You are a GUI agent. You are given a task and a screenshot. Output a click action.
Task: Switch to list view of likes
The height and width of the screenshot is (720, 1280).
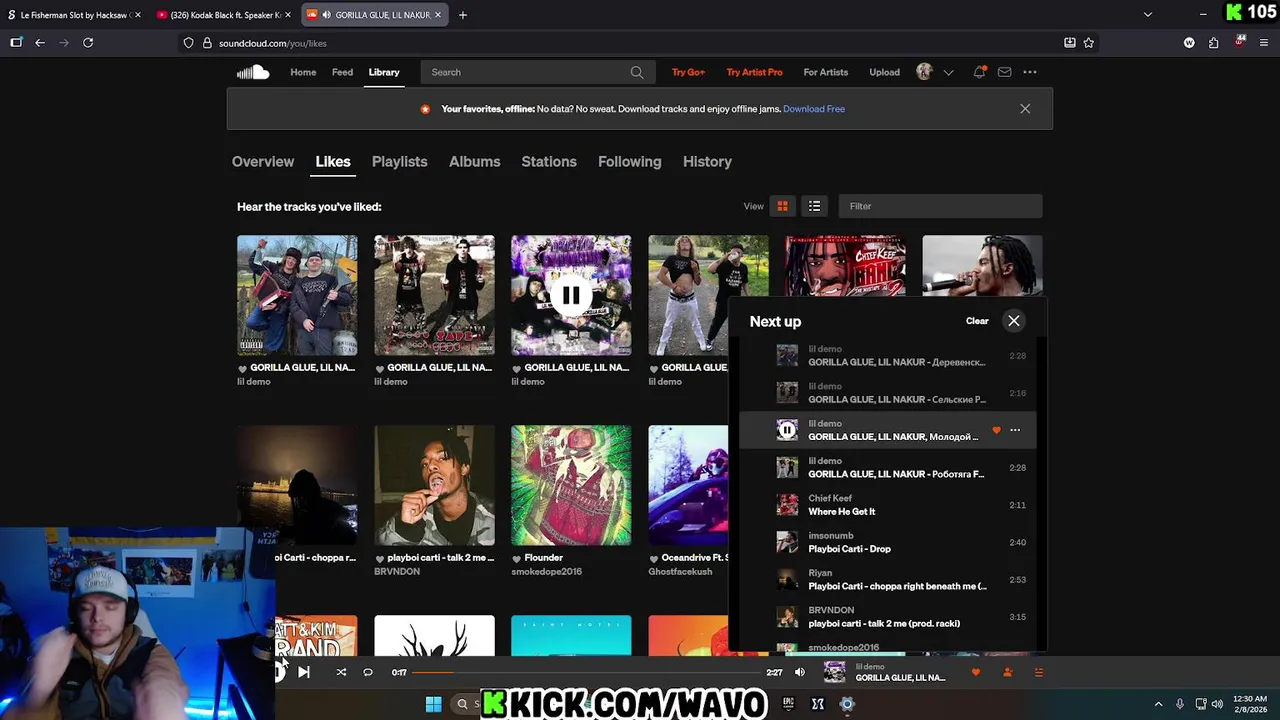814,206
